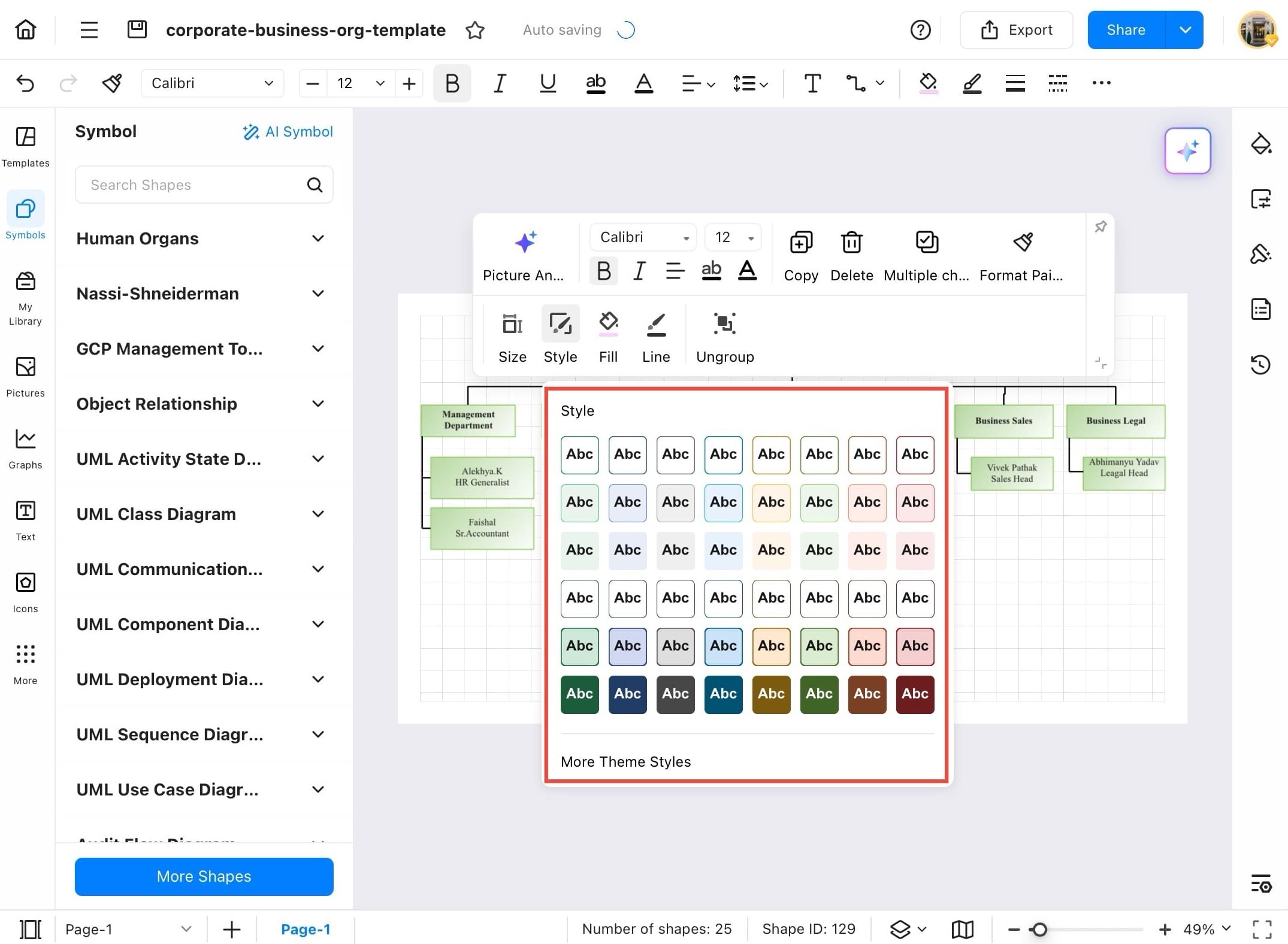Toggle underline formatting
The width and height of the screenshot is (1288, 944).
point(547,83)
